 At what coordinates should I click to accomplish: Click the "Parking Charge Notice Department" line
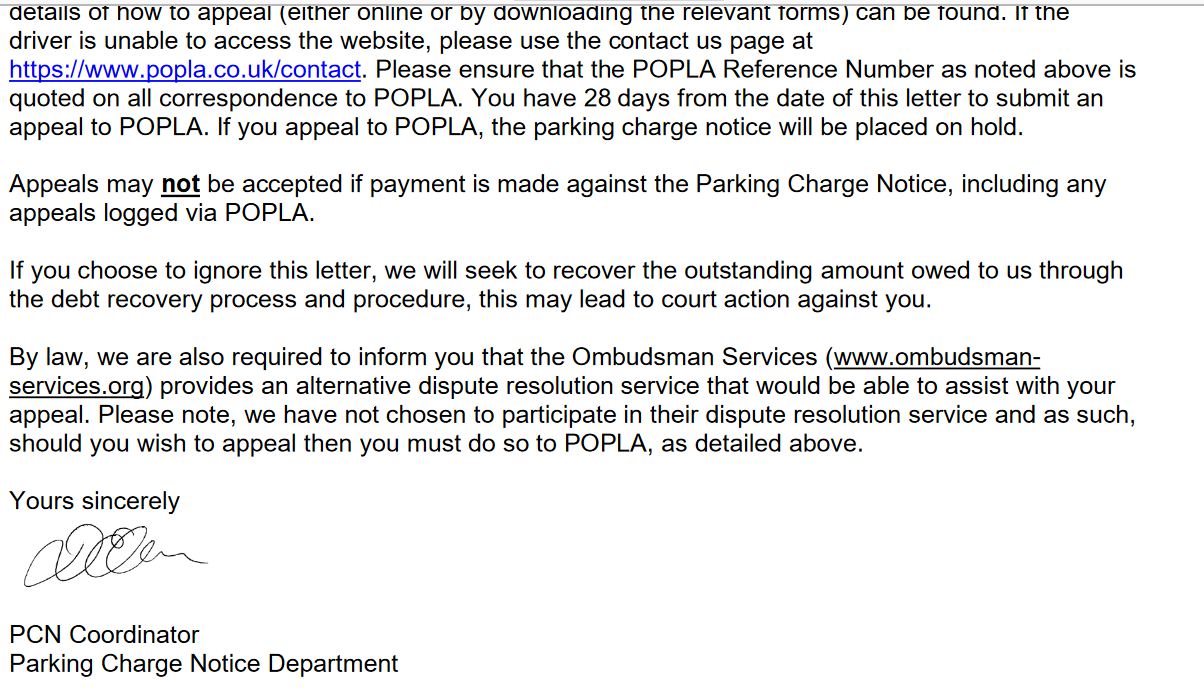[x=204, y=663]
